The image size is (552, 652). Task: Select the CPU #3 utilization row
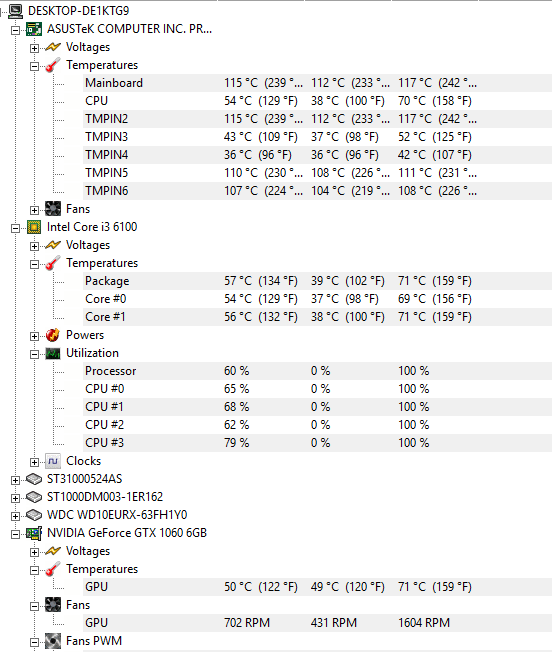[318, 443]
